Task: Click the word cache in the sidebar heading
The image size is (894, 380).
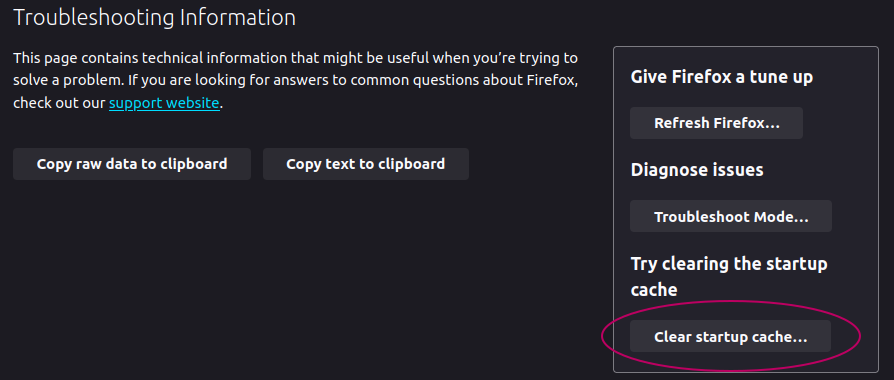Action: (653, 289)
